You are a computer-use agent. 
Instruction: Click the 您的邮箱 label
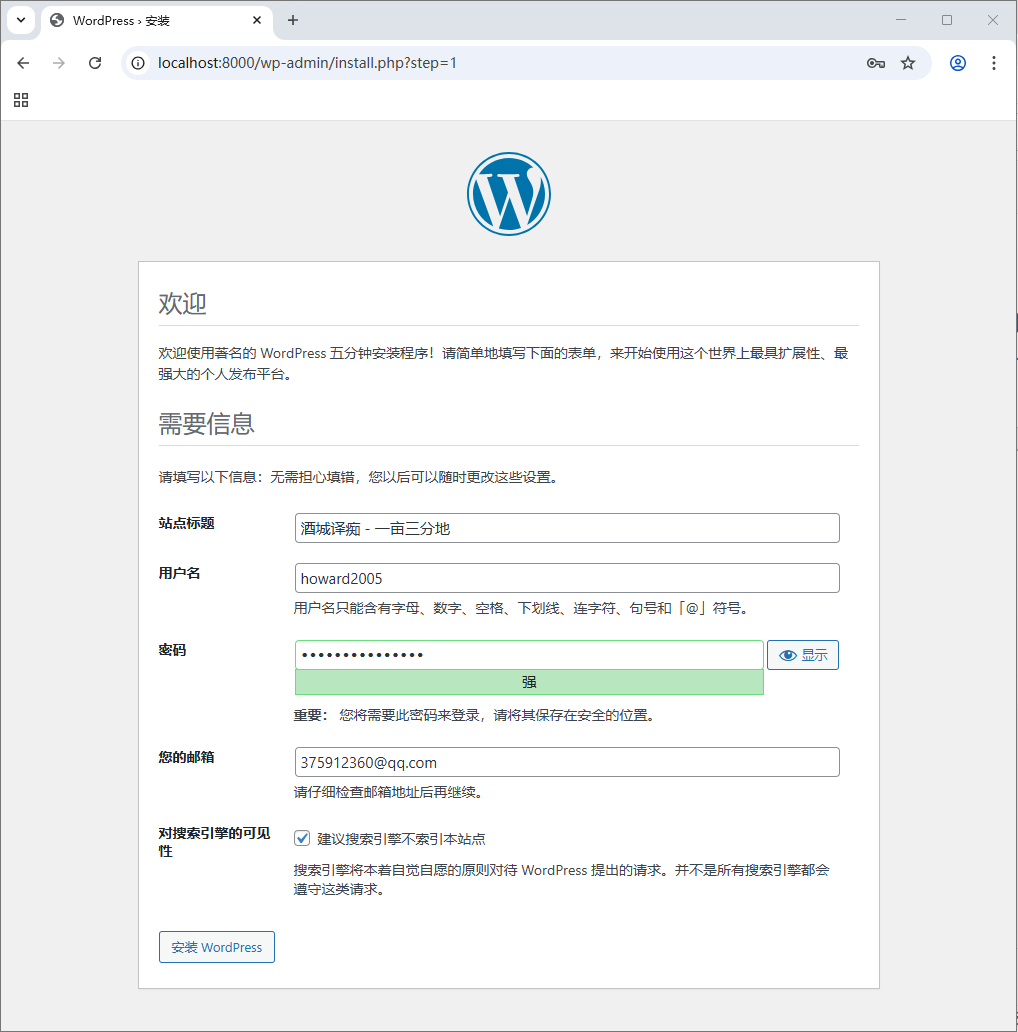tap(186, 758)
